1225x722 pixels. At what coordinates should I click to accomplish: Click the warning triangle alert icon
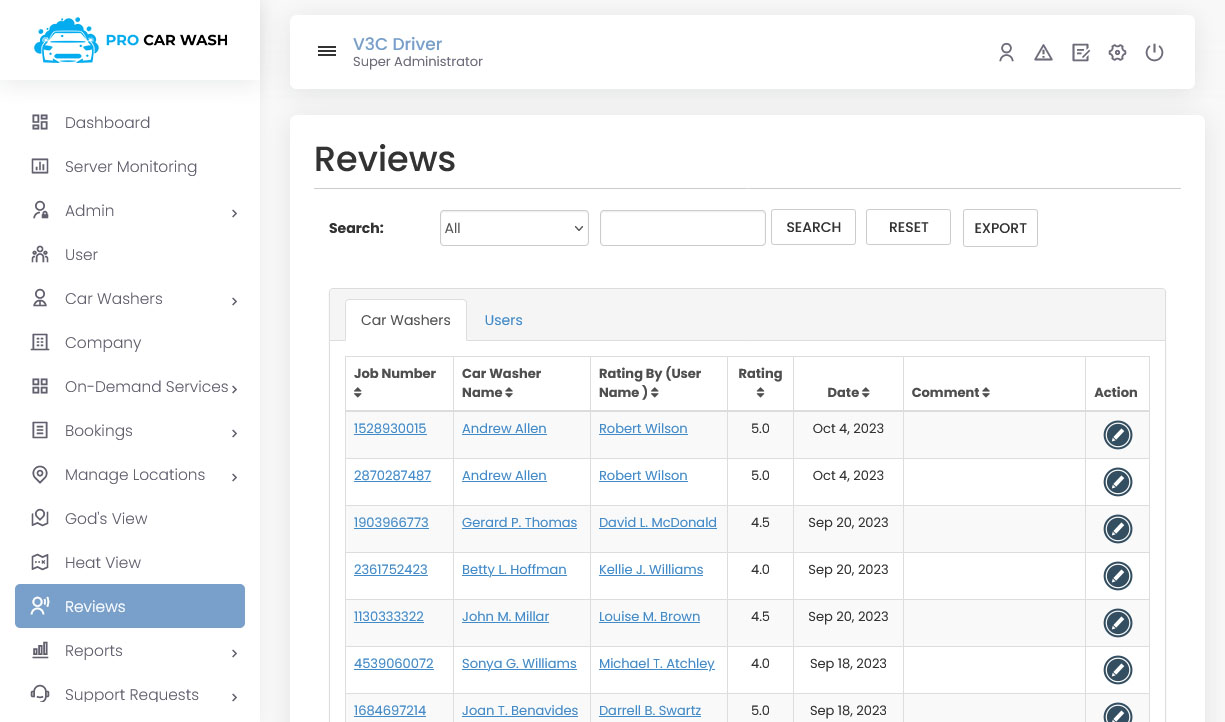[x=1043, y=53]
